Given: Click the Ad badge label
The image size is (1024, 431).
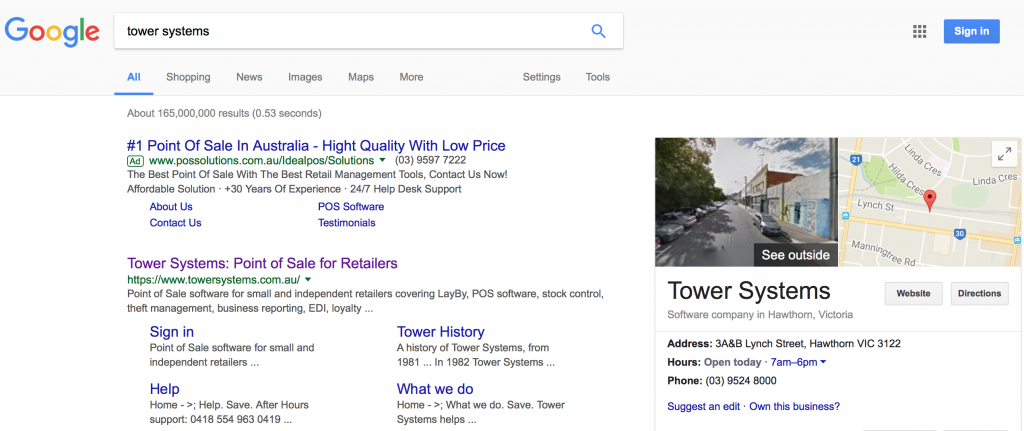Looking at the screenshot, I should [x=135, y=160].
